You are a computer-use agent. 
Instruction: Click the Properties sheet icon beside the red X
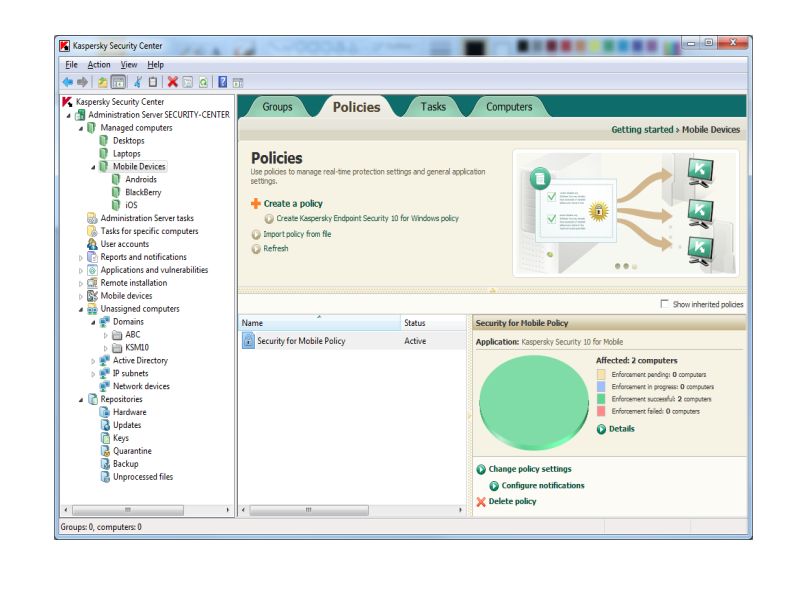[188, 82]
